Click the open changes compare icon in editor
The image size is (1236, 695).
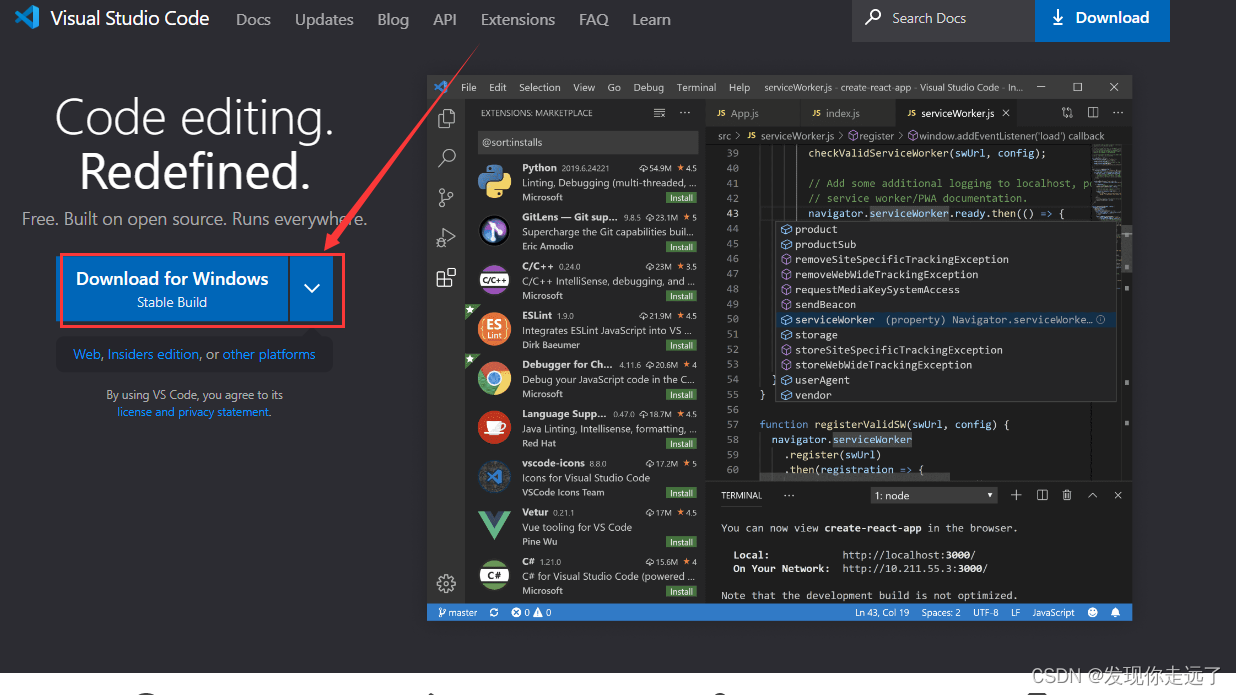pos(1067,113)
